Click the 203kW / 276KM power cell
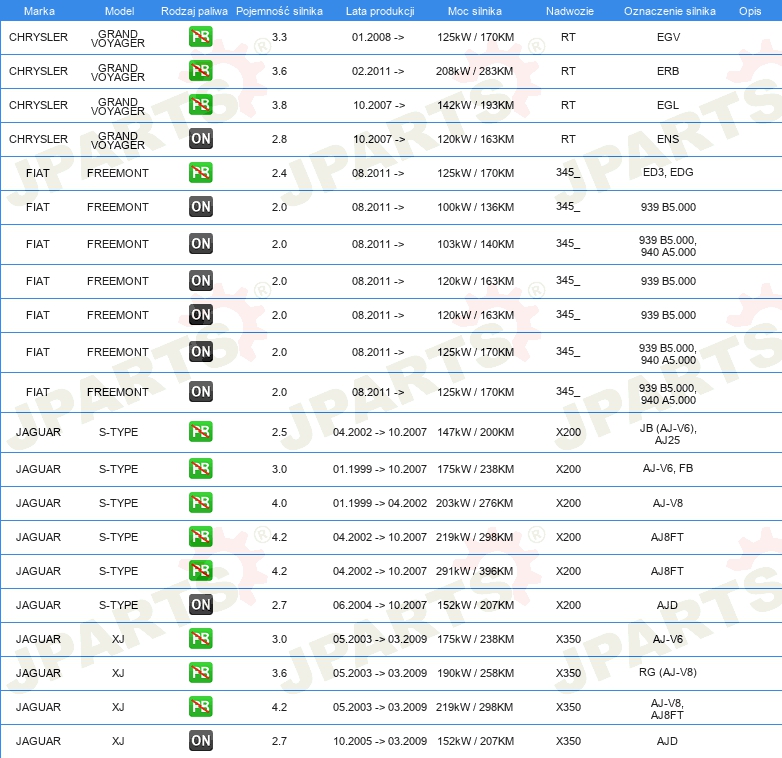The image size is (782, 758). click(x=474, y=503)
